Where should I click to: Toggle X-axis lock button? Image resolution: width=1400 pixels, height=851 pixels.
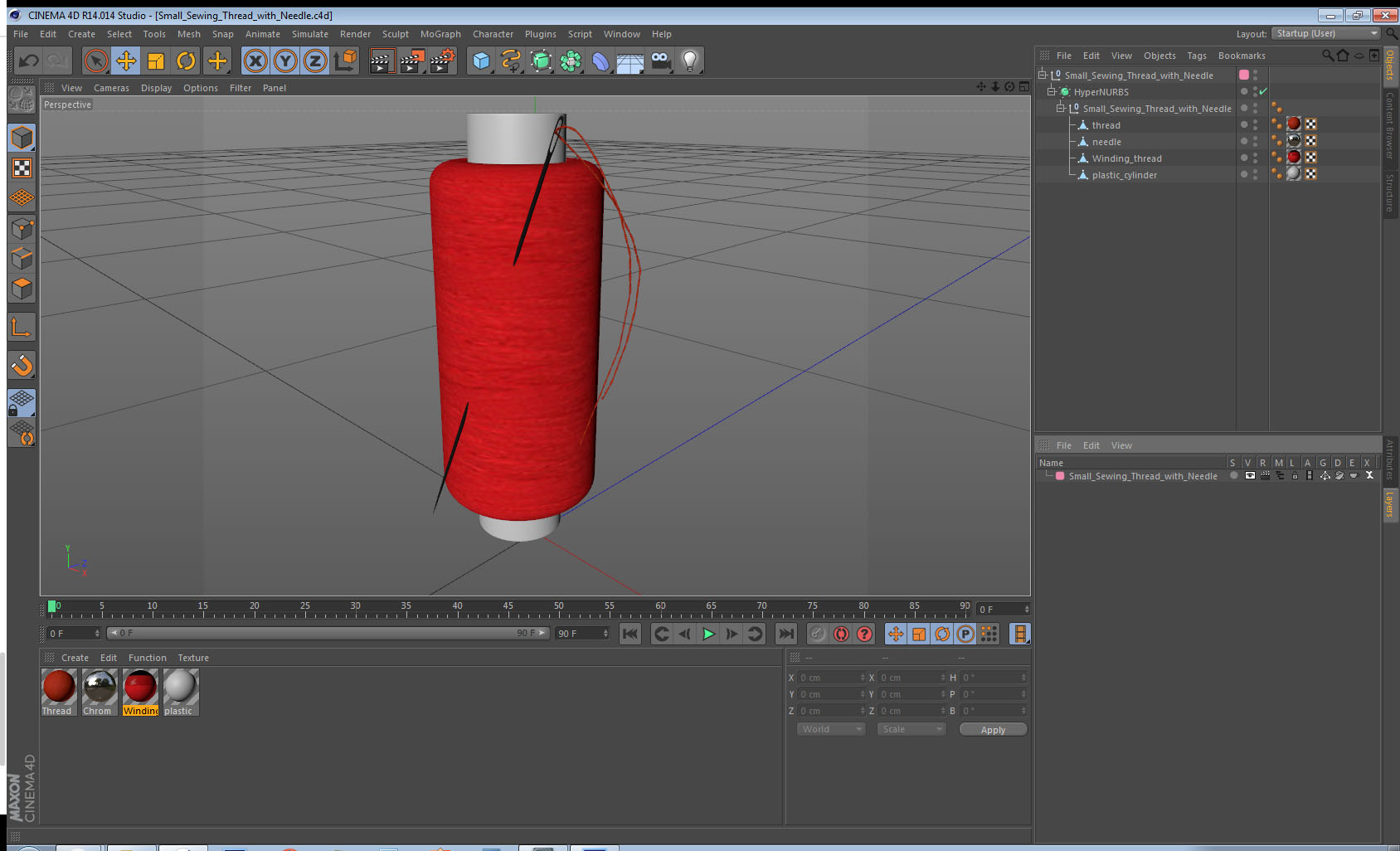pyautogui.click(x=255, y=61)
